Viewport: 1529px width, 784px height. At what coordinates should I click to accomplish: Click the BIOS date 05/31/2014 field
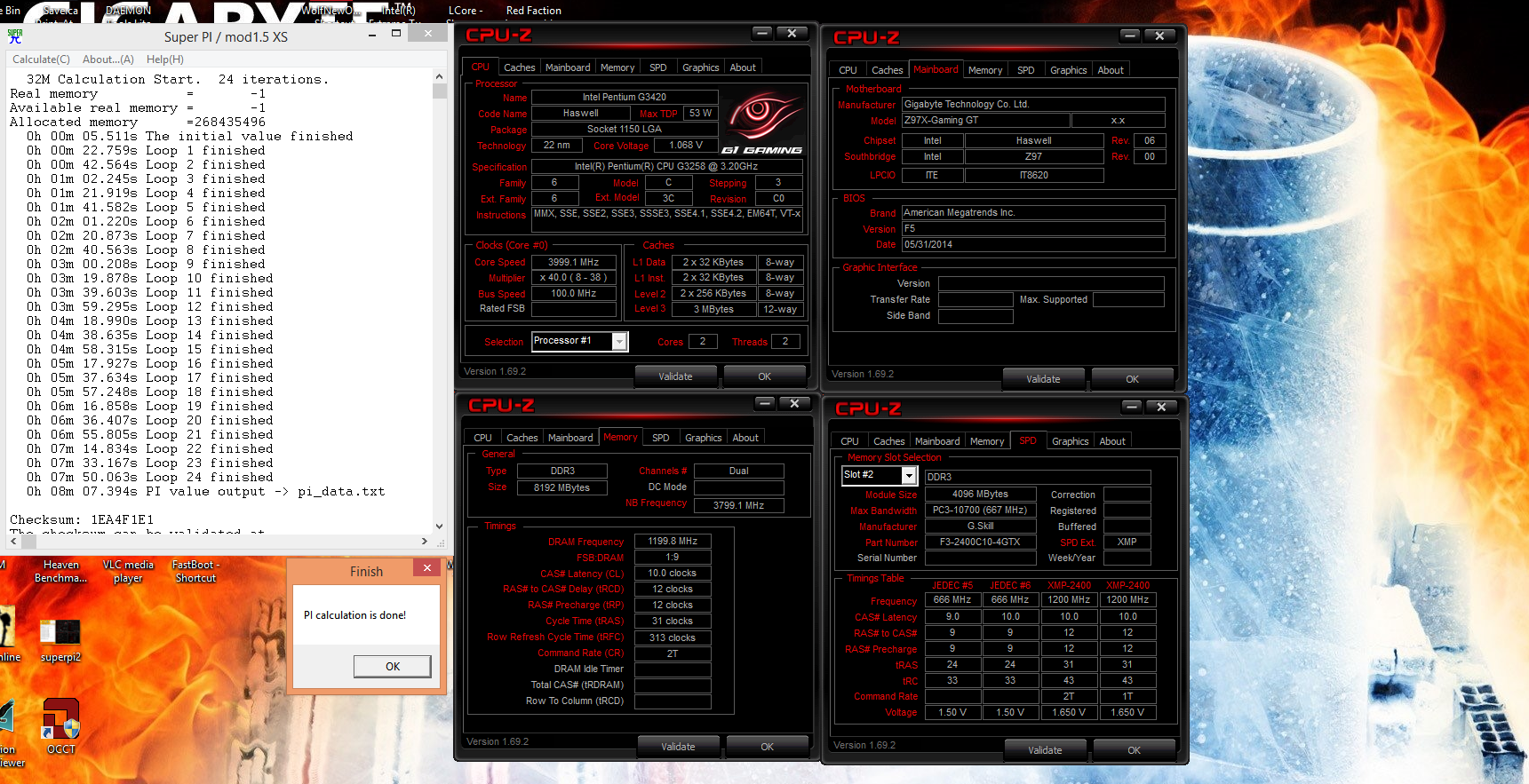click(x=1033, y=245)
